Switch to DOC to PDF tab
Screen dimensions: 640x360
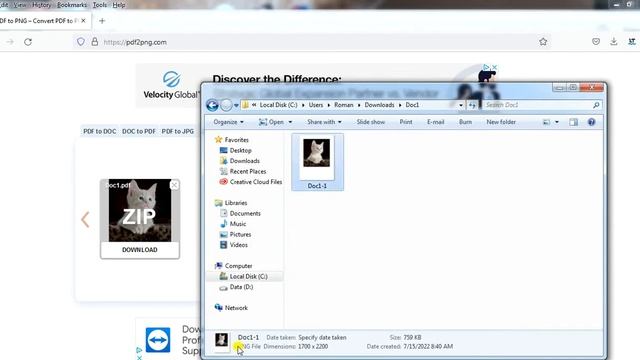[139, 131]
